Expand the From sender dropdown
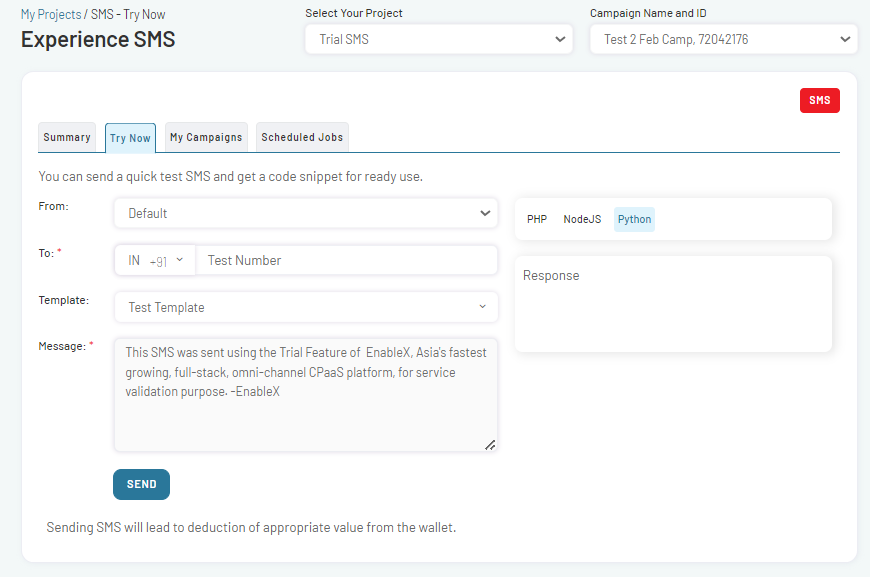Screen dimensions: 870x577 click(x=305, y=213)
